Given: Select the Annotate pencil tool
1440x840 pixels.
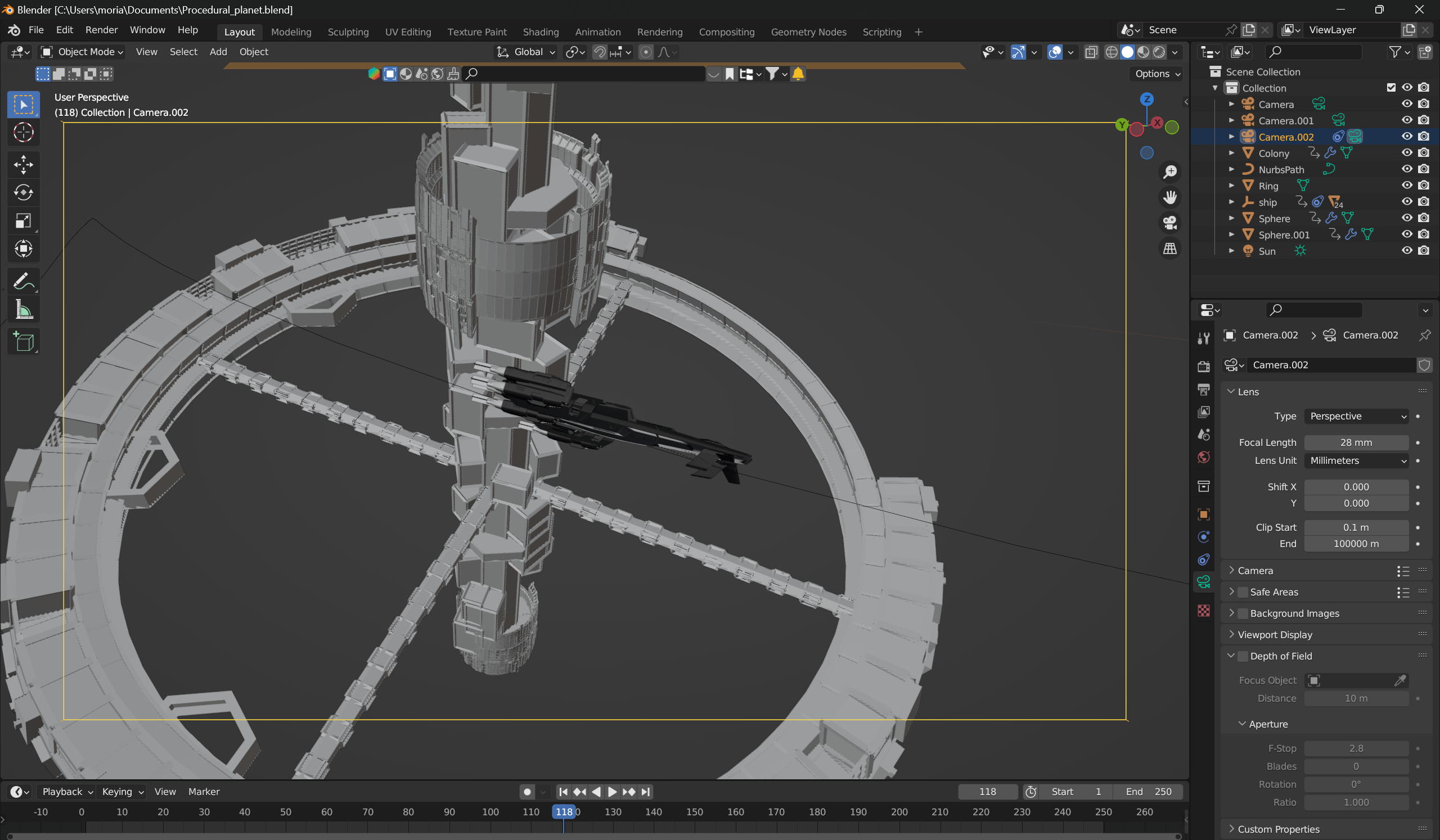Looking at the screenshot, I should click(x=24, y=281).
